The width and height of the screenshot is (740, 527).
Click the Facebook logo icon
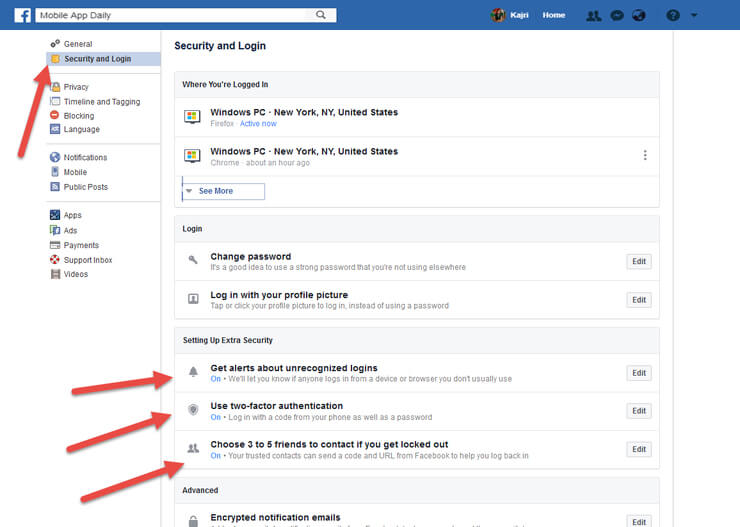coord(23,15)
